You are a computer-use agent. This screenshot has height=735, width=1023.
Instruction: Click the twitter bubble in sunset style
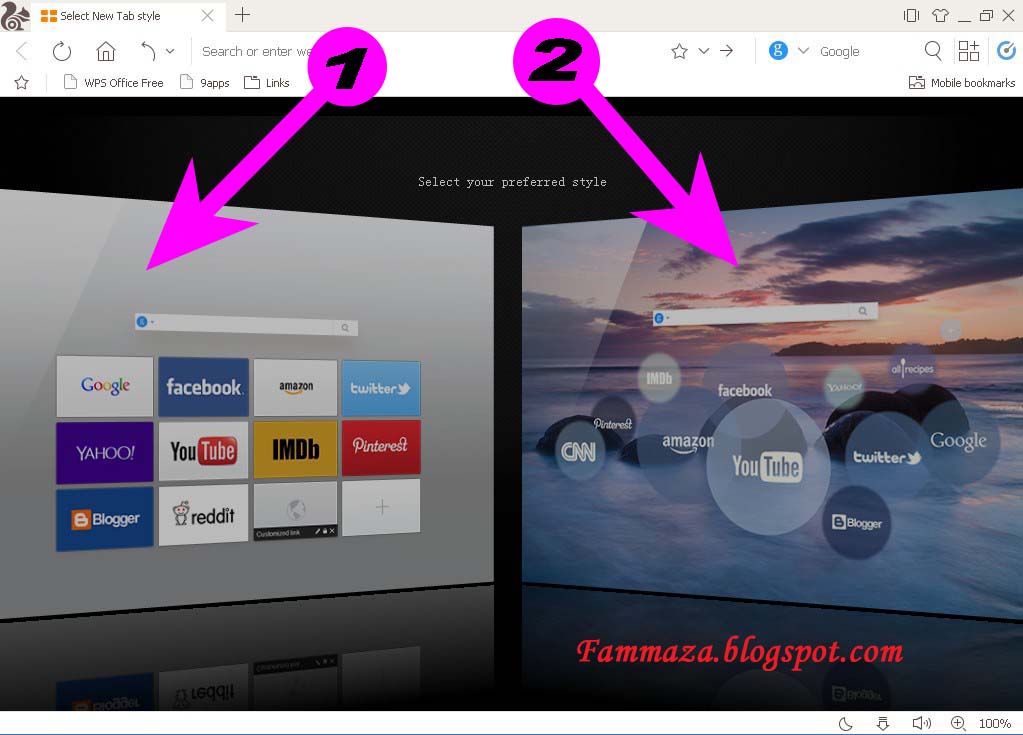887,457
